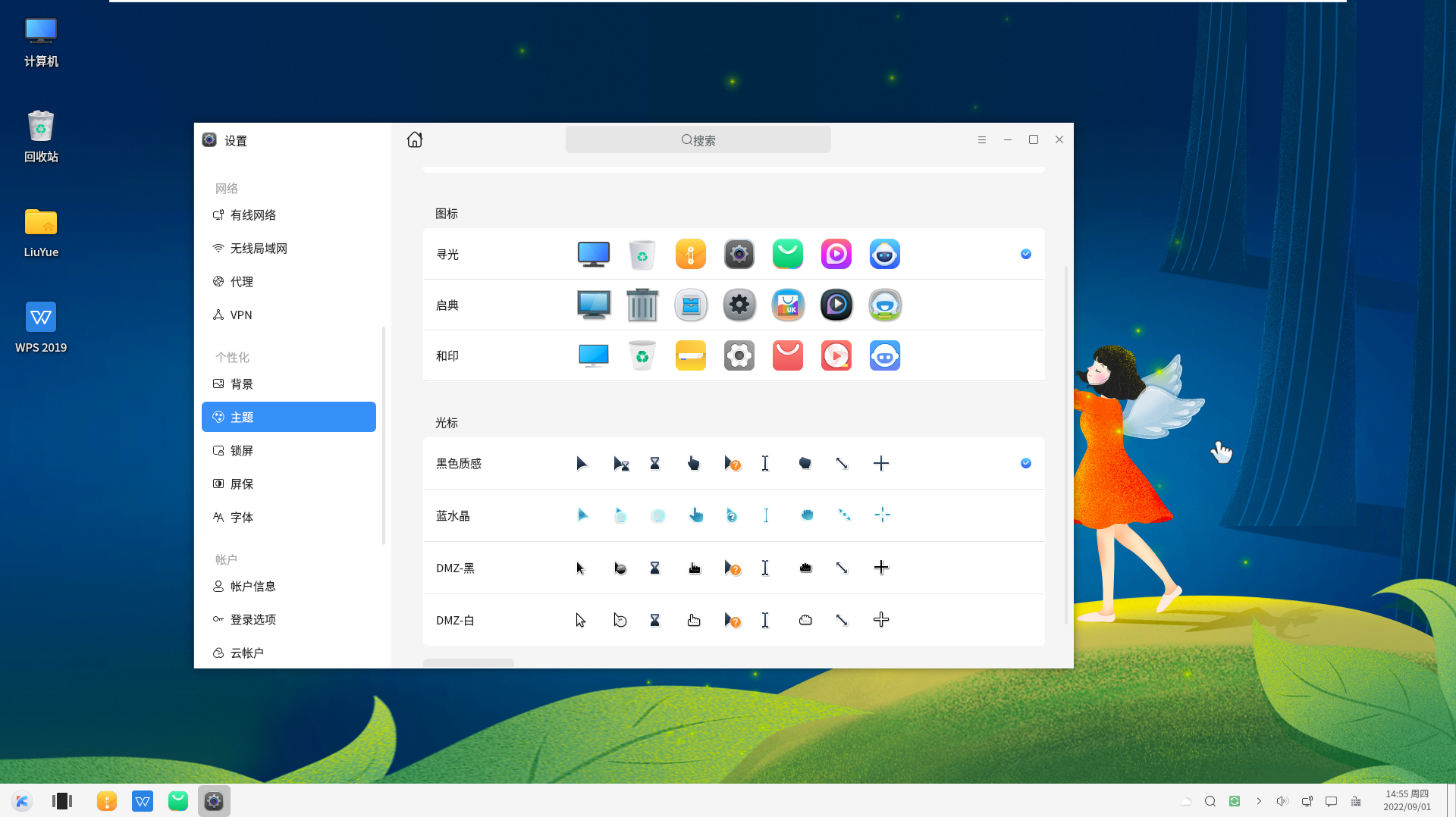Click the keyboard input method tray icon
This screenshot has width=1456, height=817.
(x=1356, y=801)
